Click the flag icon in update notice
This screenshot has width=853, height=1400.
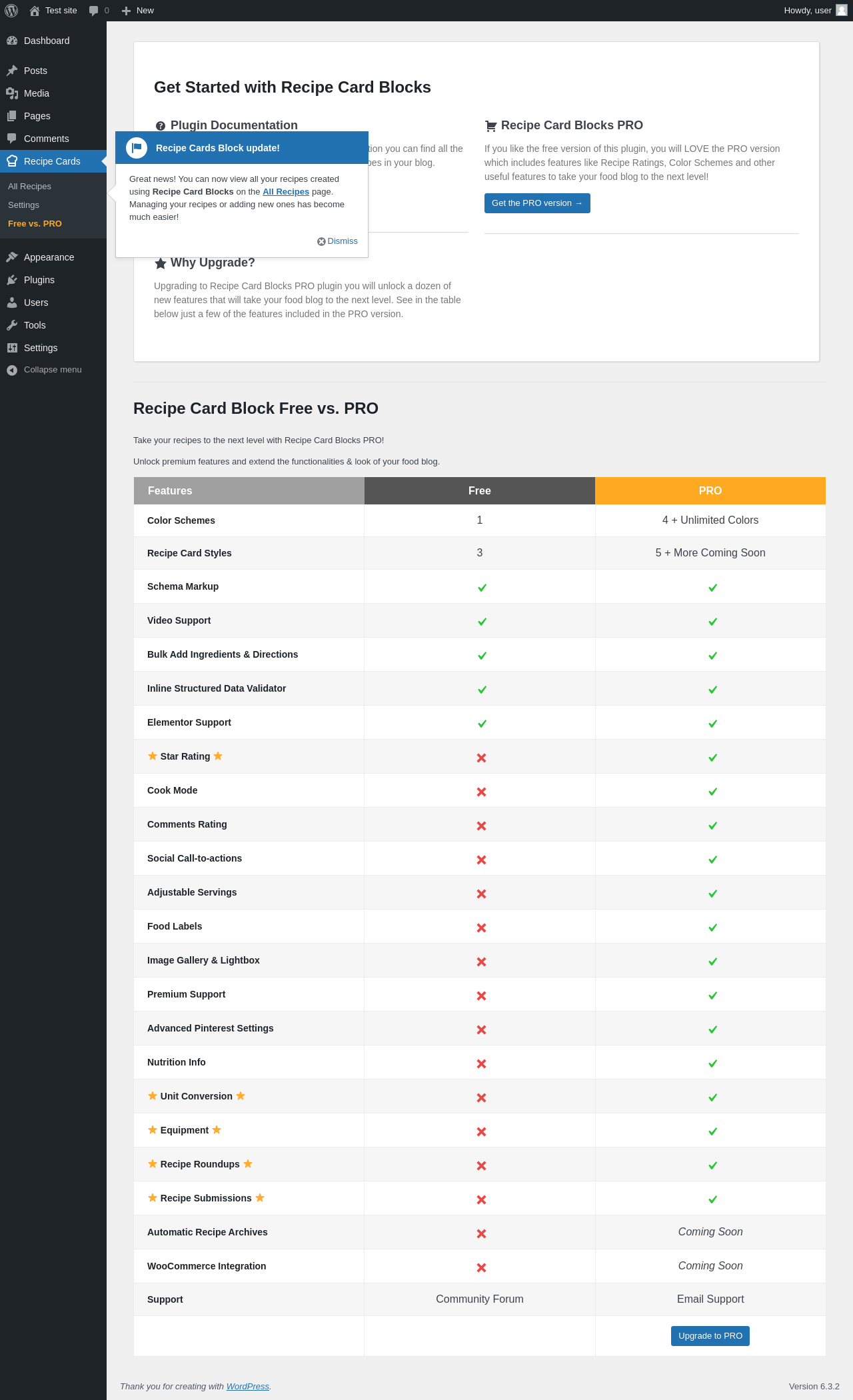point(137,148)
